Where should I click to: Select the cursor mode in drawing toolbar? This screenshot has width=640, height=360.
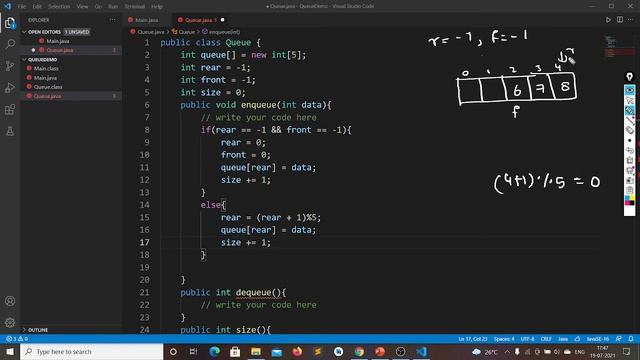tap(629, 100)
